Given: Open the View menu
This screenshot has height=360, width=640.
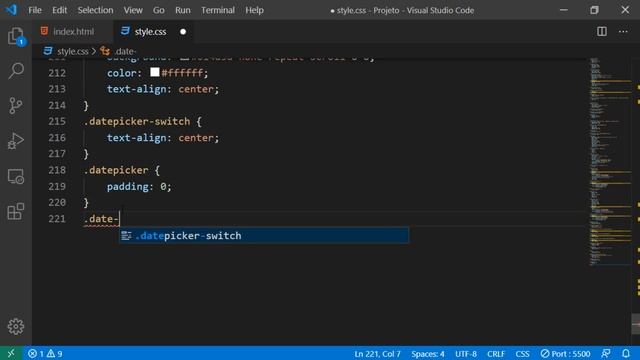Looking at the screenshot, I should pyautogui.click(x=133, y=10).
